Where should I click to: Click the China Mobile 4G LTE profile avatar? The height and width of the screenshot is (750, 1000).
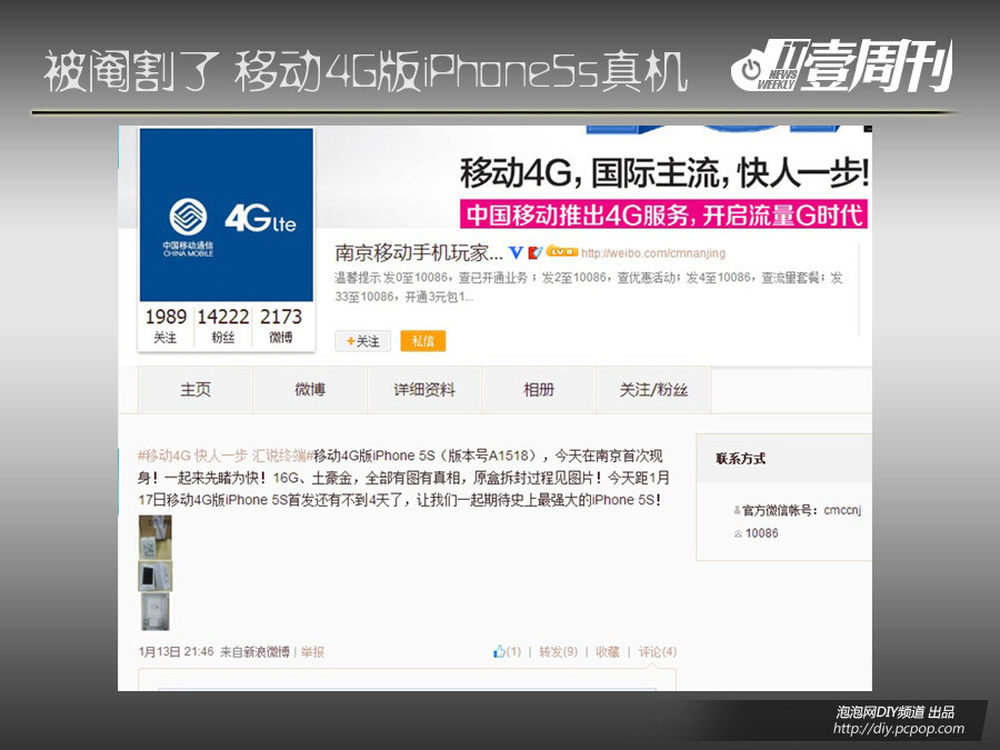click(x=226, y=215)
